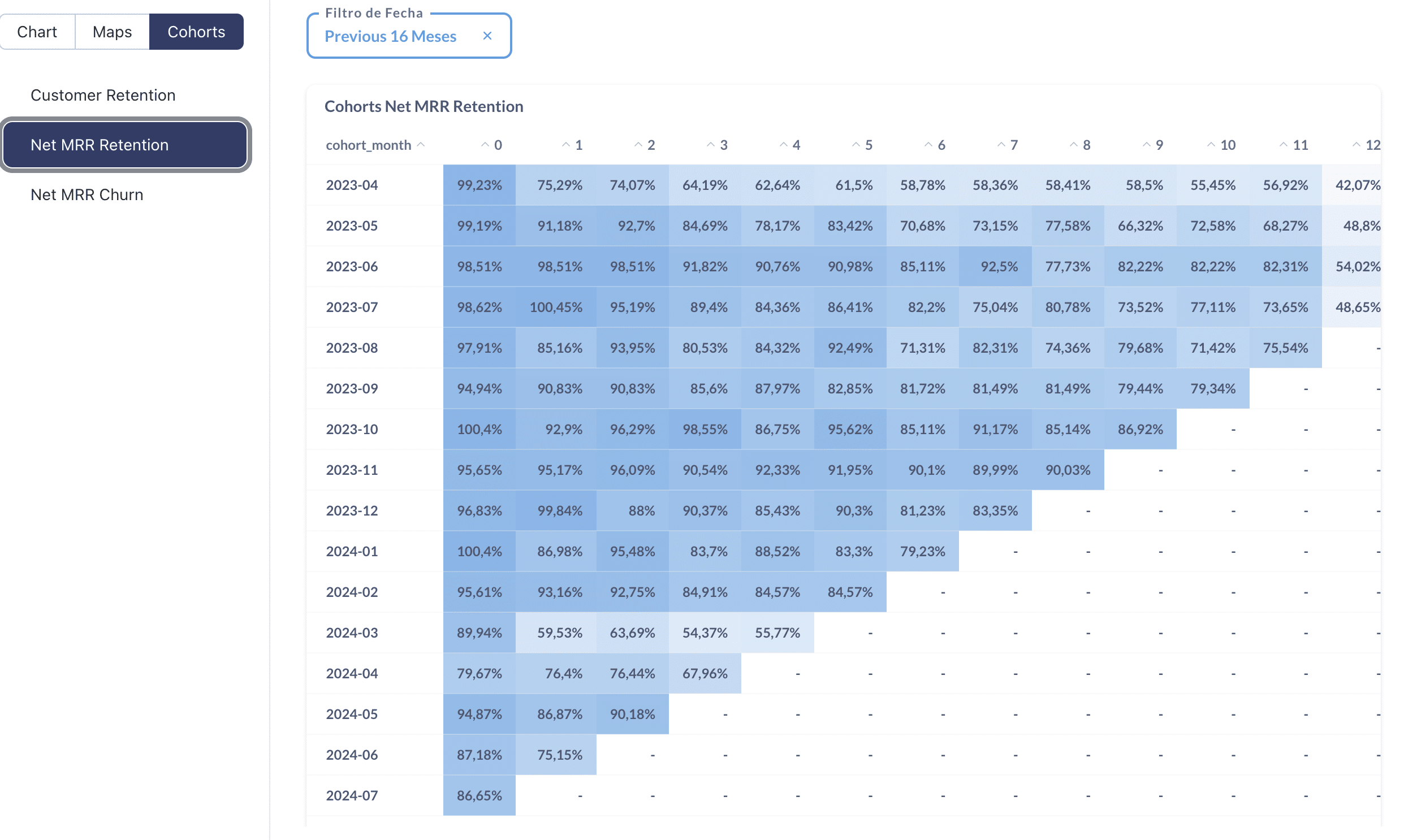Click the sort chevron above column 5
Screen dimensions: 1417x840
tap(856, 145)
